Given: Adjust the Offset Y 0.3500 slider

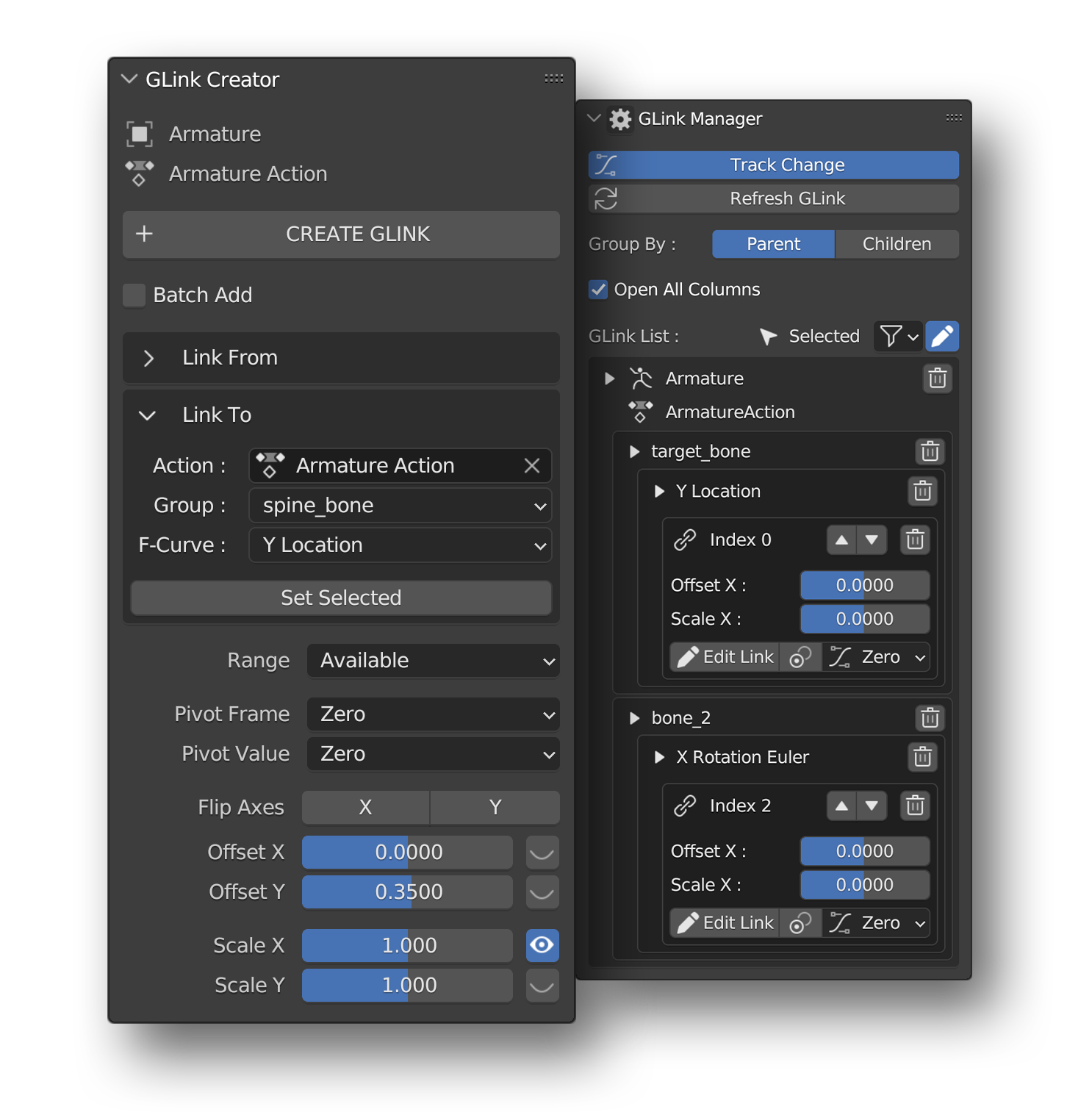Looking at the screenshot, I should coord(408,892).
